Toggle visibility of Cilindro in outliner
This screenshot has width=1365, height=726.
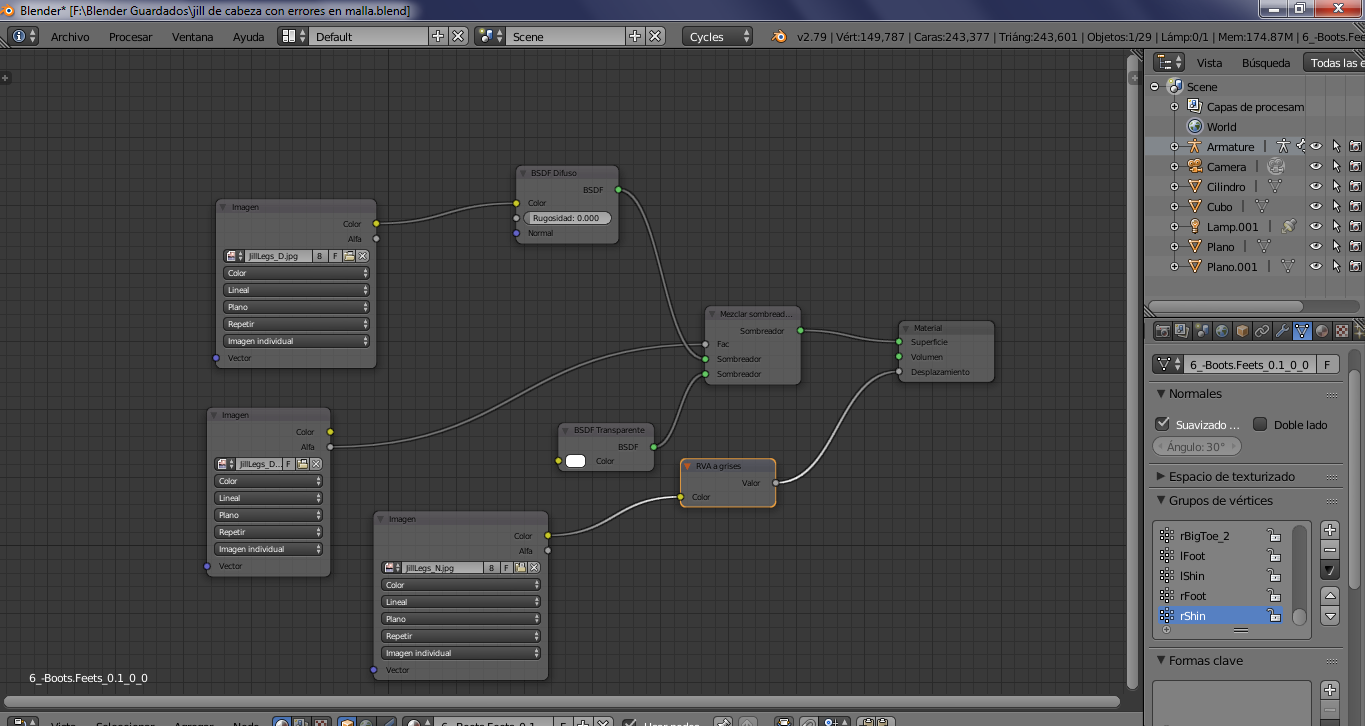point(1316,187)
